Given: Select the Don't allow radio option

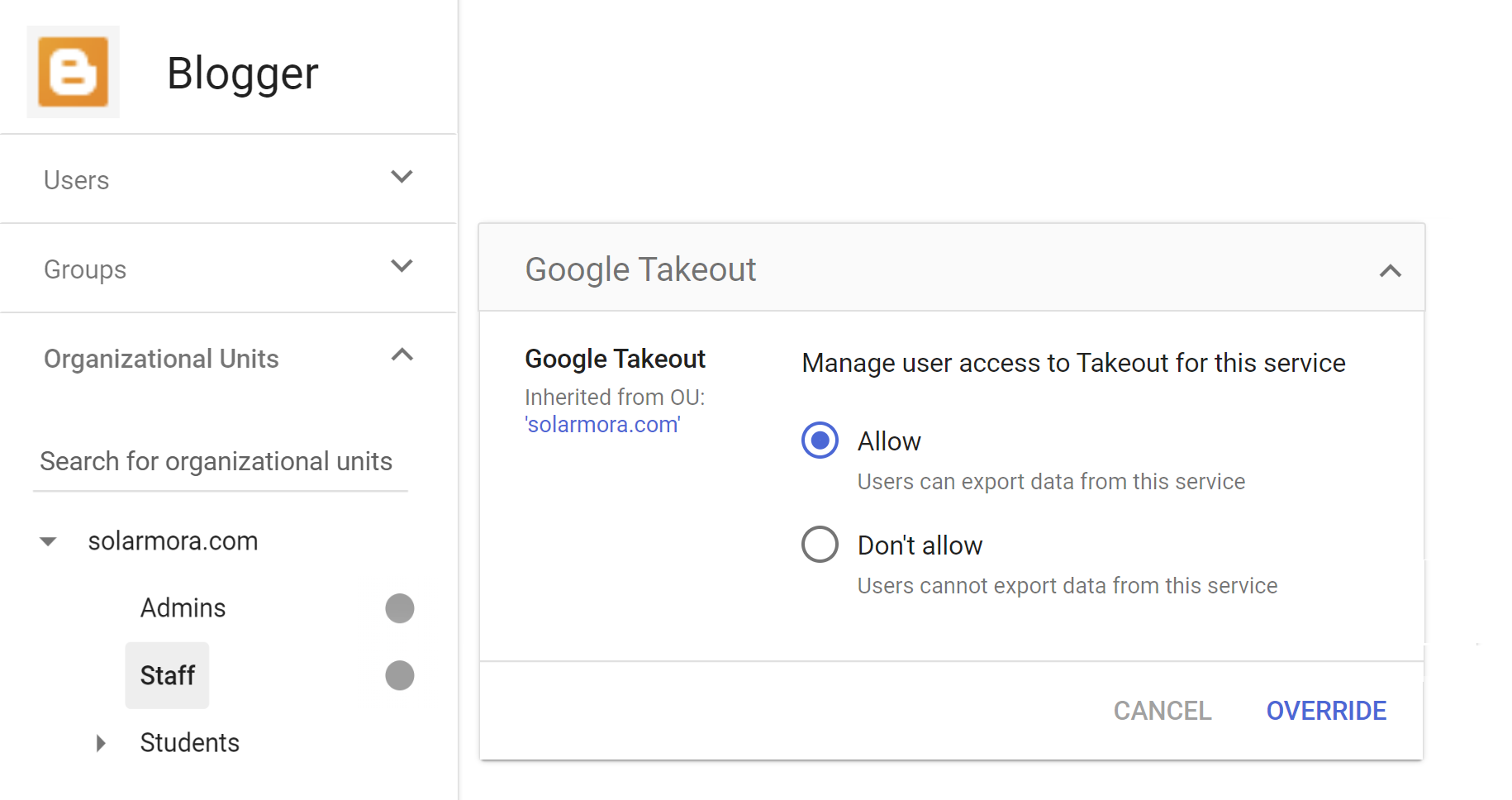Looking at the screenshot, I should [820, 545].
